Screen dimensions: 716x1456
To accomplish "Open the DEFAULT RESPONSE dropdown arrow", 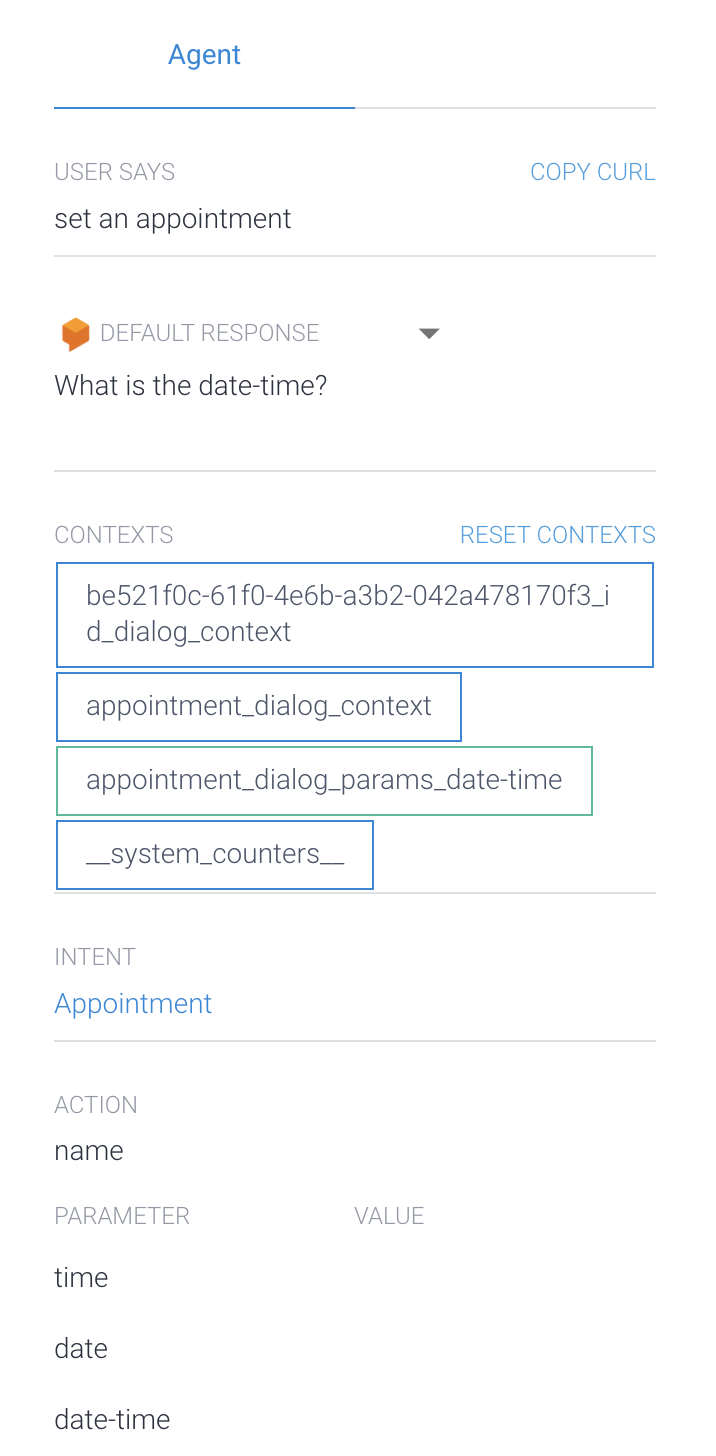I will coord(428,333).
